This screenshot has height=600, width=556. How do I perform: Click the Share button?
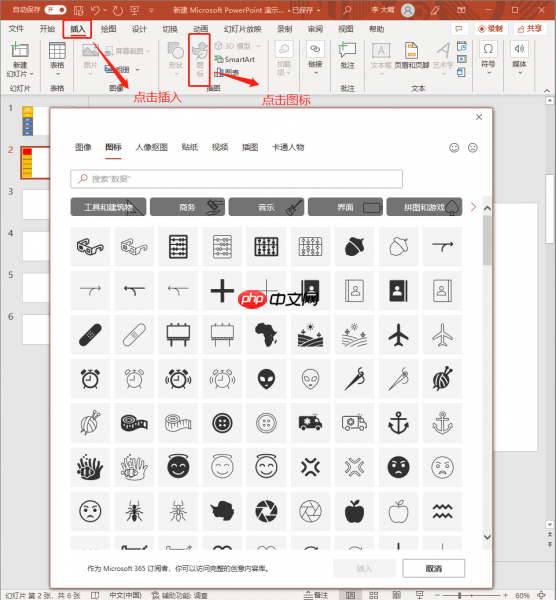pos(530,29)
